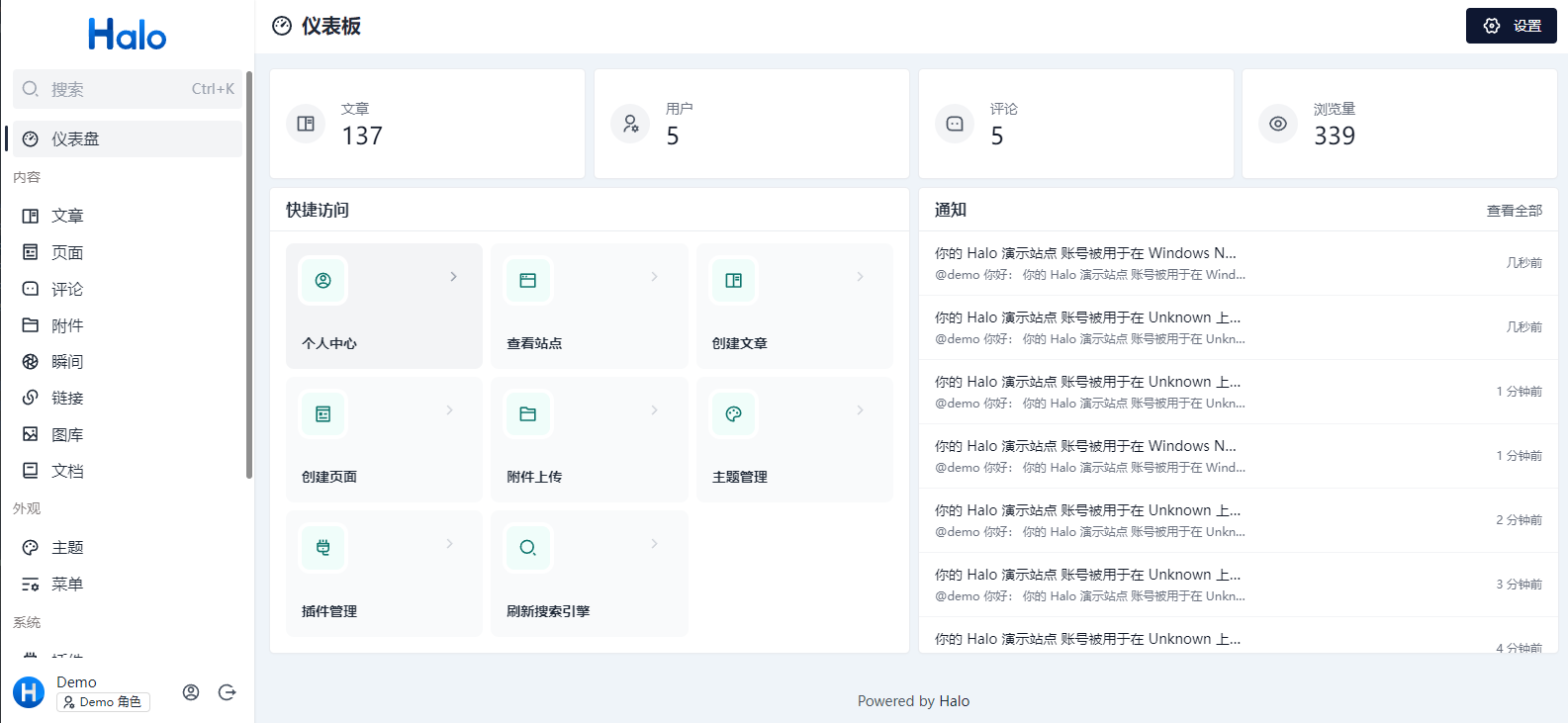Click the 链接 icon in sidebar
This screenshot has height=723, width=1568.
pyautogui.click(x=31, y=398)
